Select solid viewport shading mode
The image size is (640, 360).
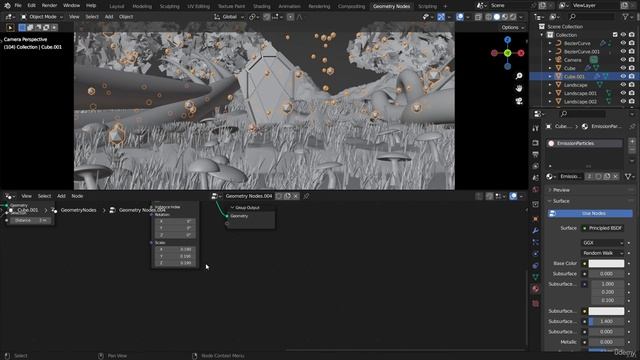(x=497, y=17)
